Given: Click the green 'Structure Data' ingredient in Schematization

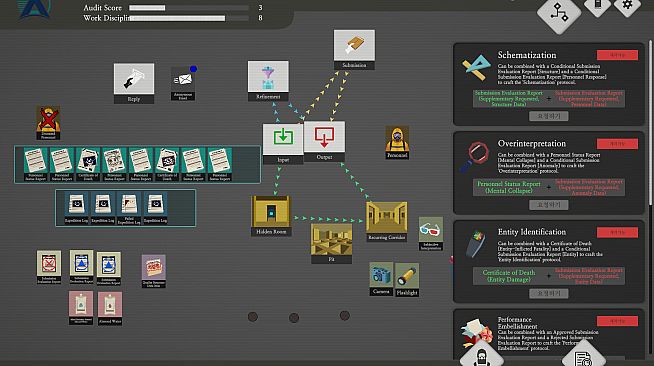Looking at the screenshot, I should point(508,99).
